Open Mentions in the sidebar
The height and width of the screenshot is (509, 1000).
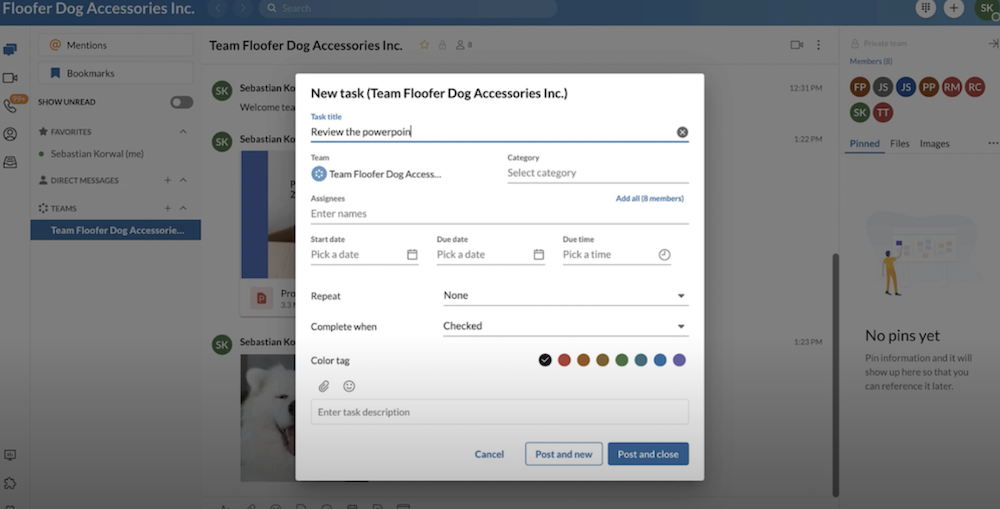pyautogui.click(x=115, y=45)
